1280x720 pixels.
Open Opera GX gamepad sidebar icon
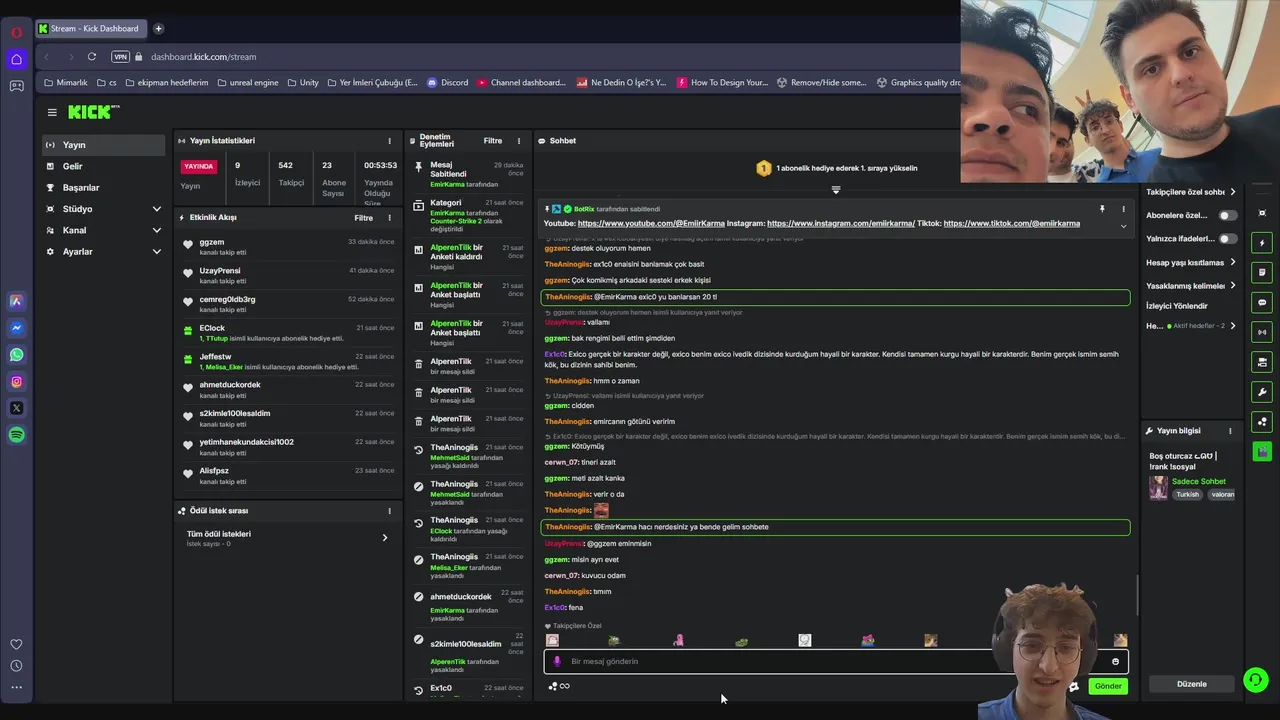coord(16,86)
